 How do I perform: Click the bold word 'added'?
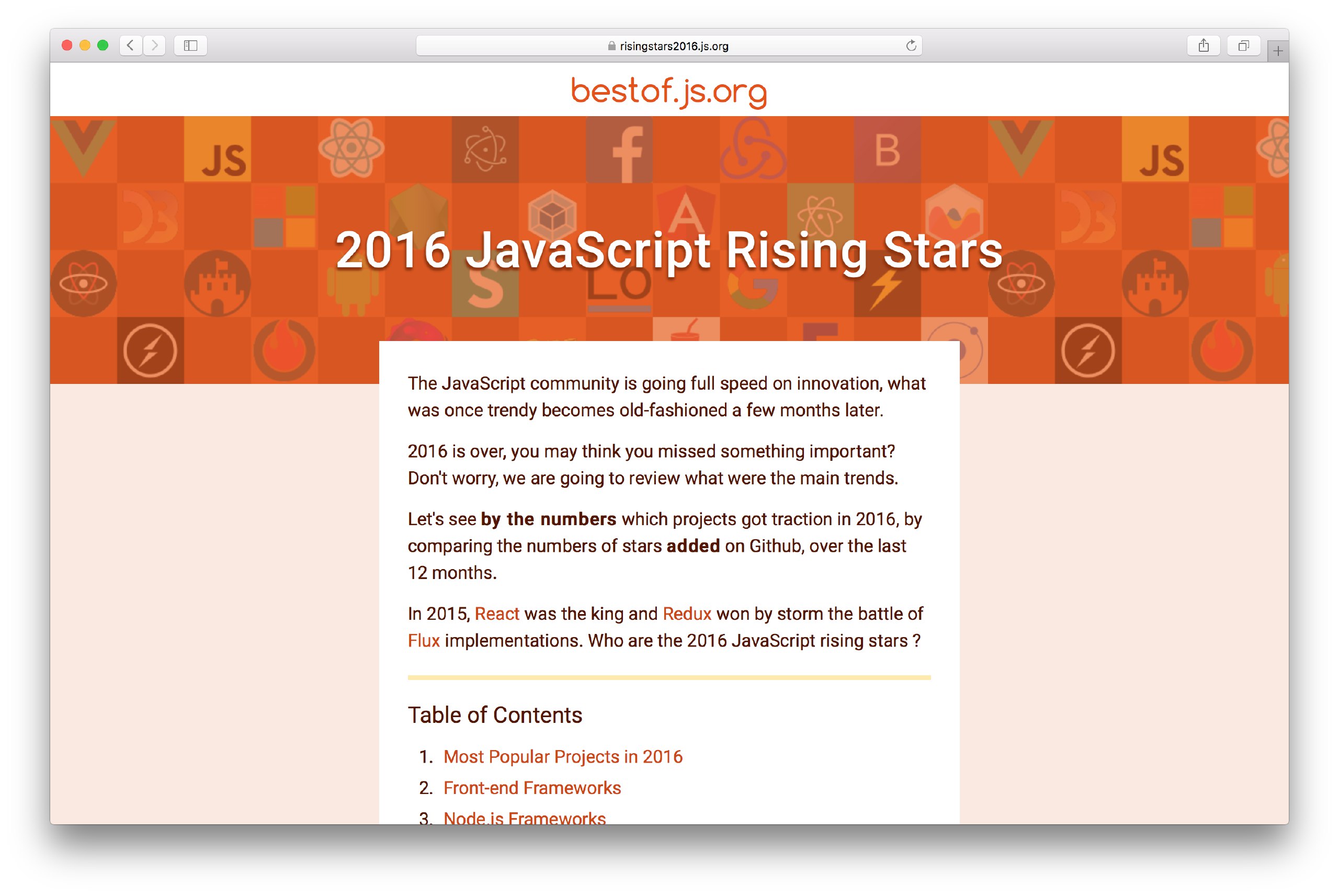pos(693,546)
